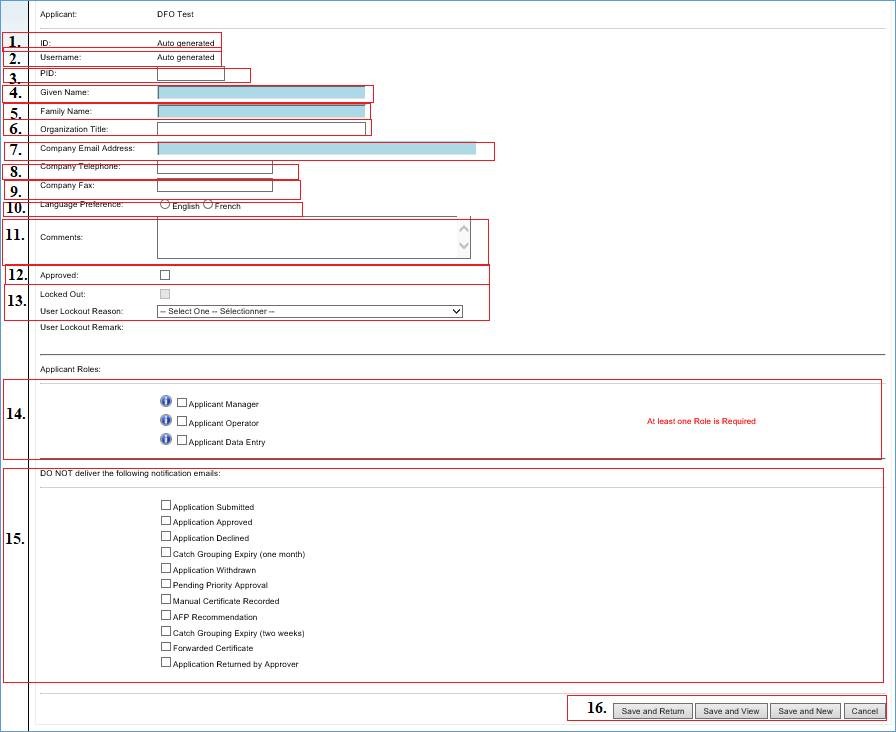Check AFP Recommendation notification
This screenshot has height=732, width=896.
pyautogui.click(x=166, y=615)
